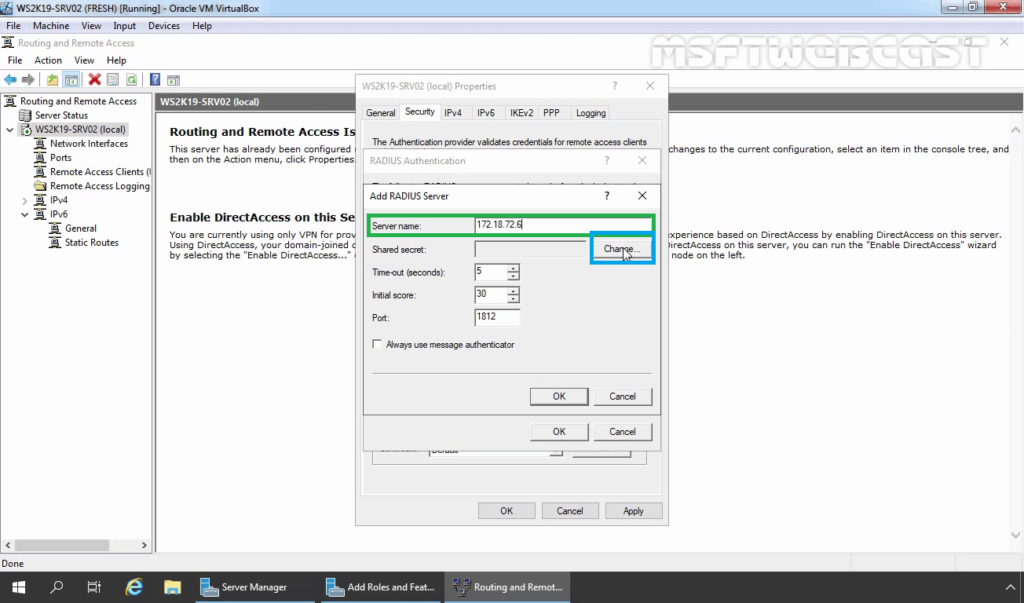The height and width of the screenshot is (603, 1024).
Task: Cancel the Add RADIUS Server dialog
Action: click(x=622, y=397)
